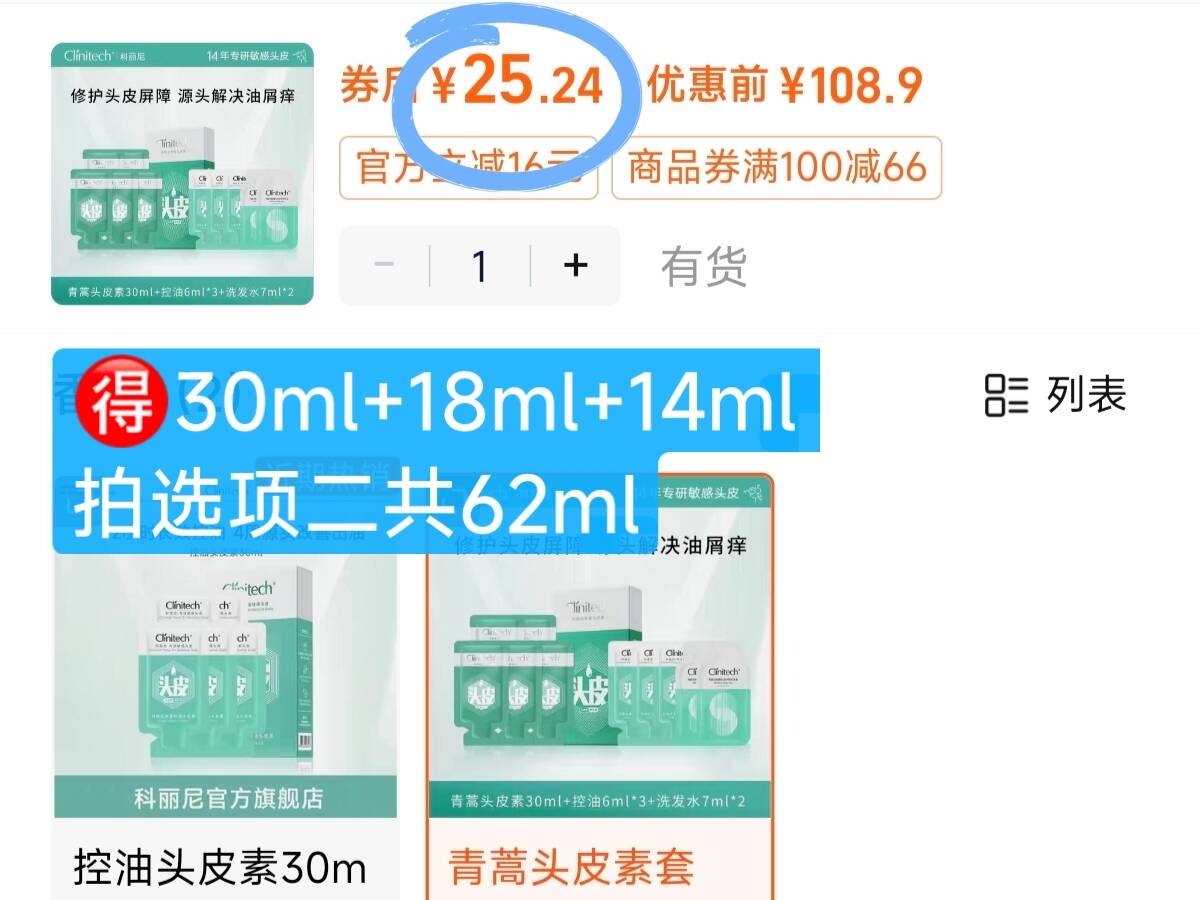This screenshot has height=900, width=1200.
Task: Open the top product thumbnail image
Action: (182, 174)
